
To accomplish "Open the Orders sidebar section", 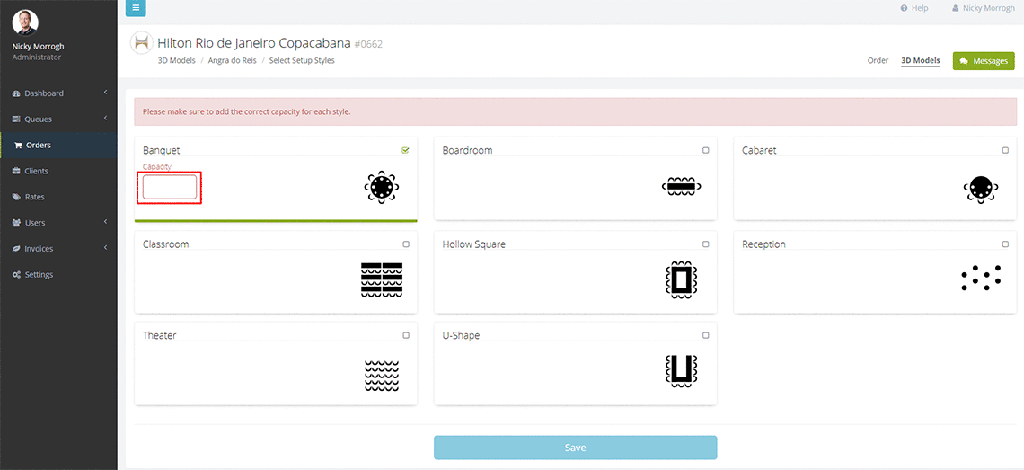I will 59,145.
